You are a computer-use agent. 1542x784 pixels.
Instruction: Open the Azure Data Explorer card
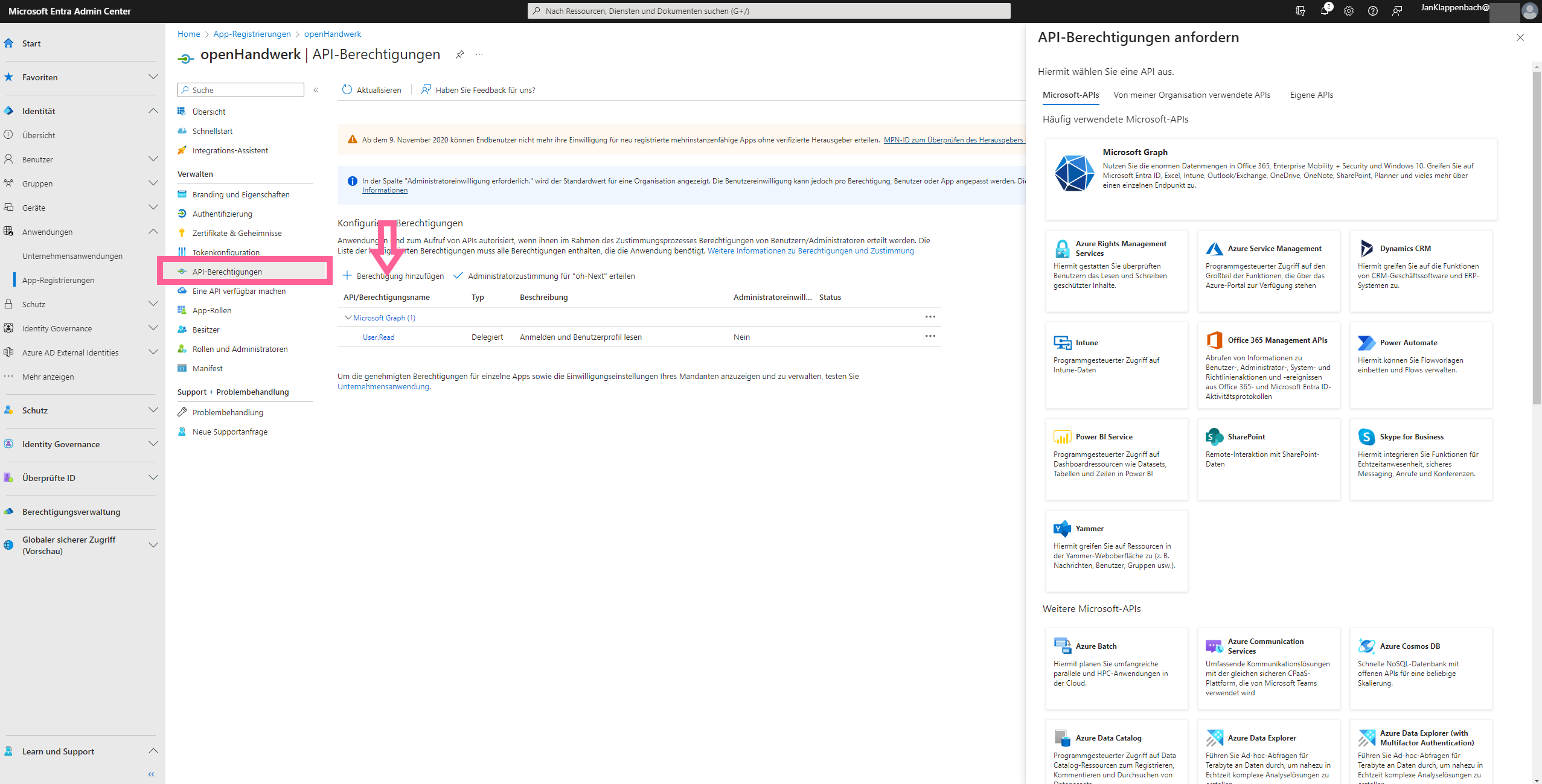pyautogui.click(x=1268, y=752)
